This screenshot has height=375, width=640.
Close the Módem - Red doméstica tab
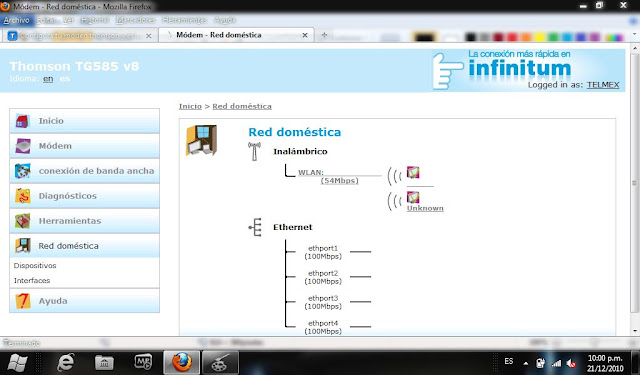pos(305,36)
